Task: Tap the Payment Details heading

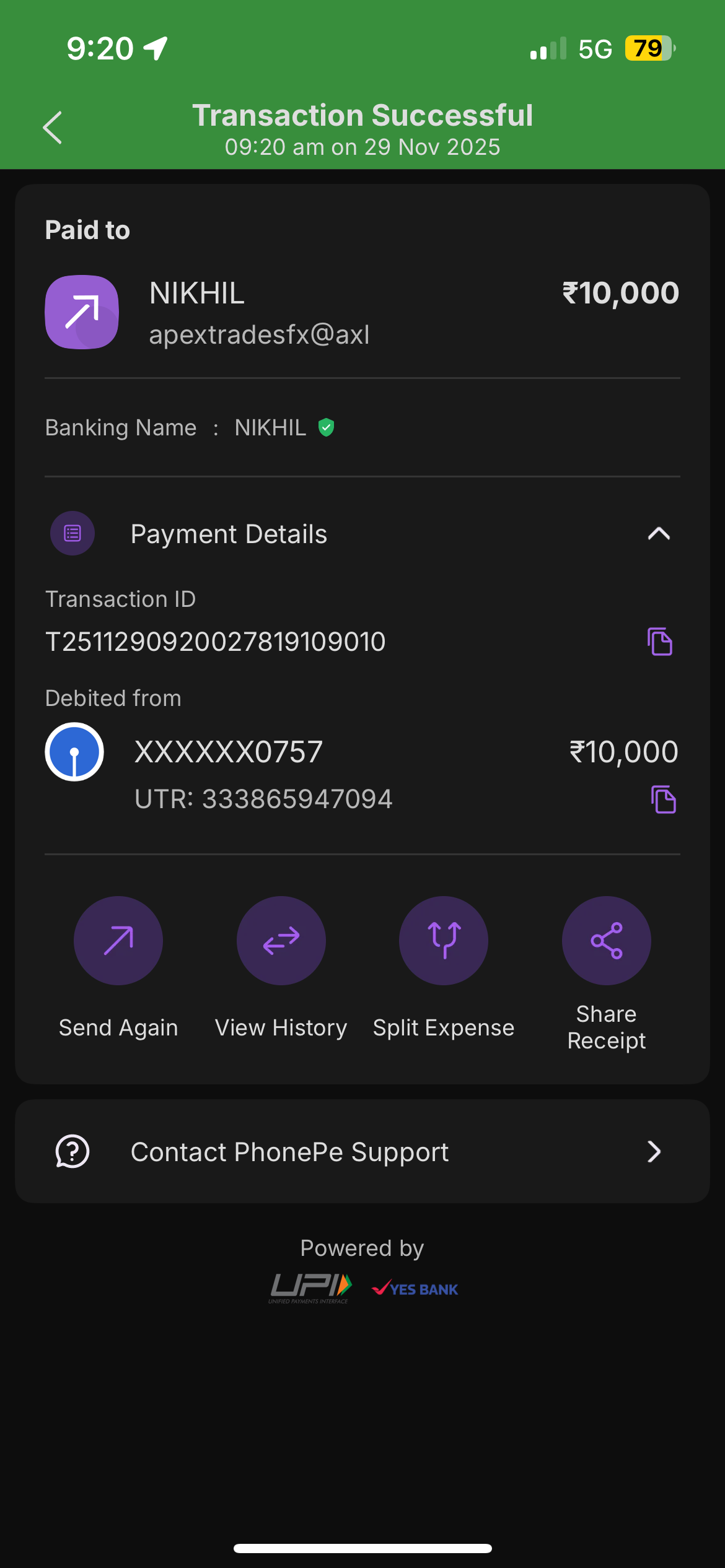Action: pyautogui.click(x=229, y=534)
